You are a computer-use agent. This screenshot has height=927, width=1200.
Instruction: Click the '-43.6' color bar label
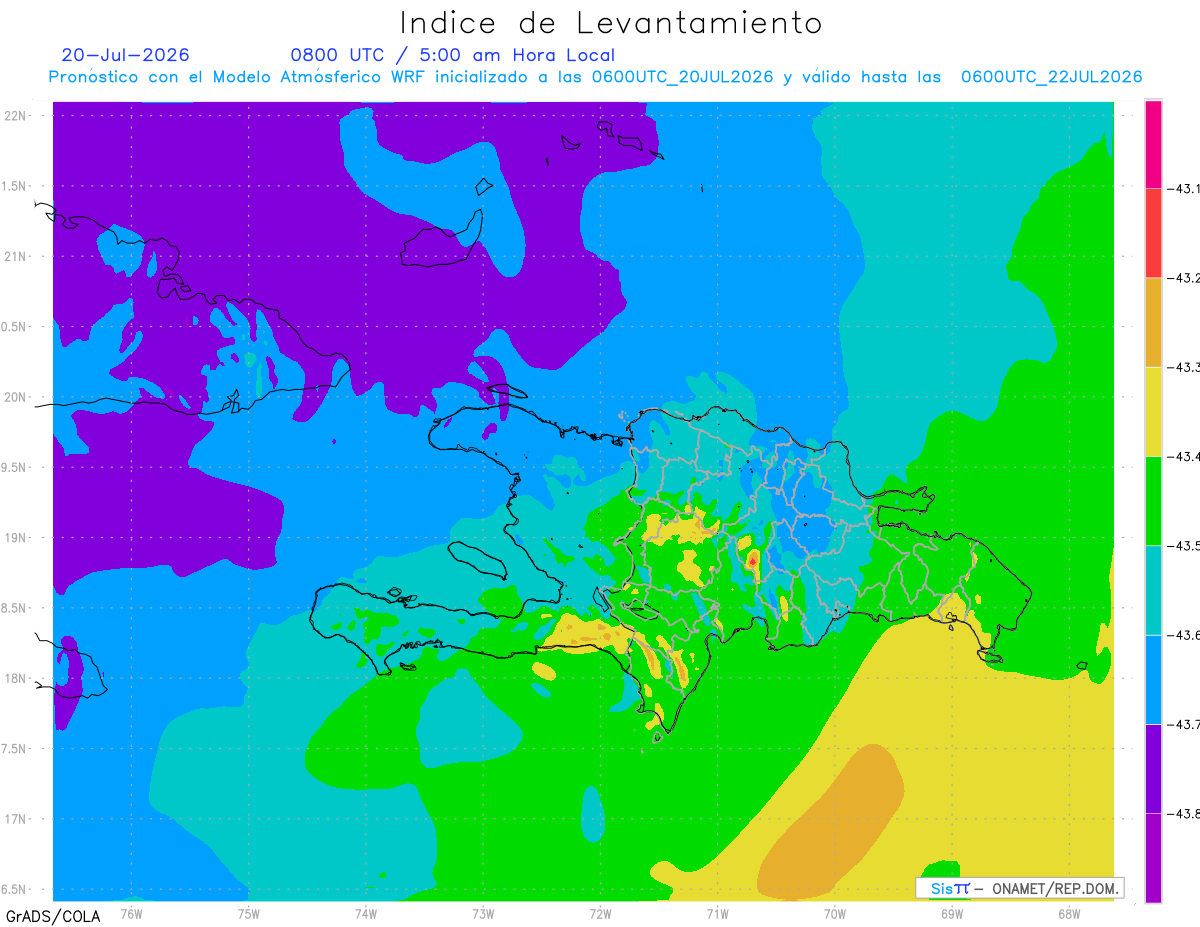click(x=1184, y=635)
